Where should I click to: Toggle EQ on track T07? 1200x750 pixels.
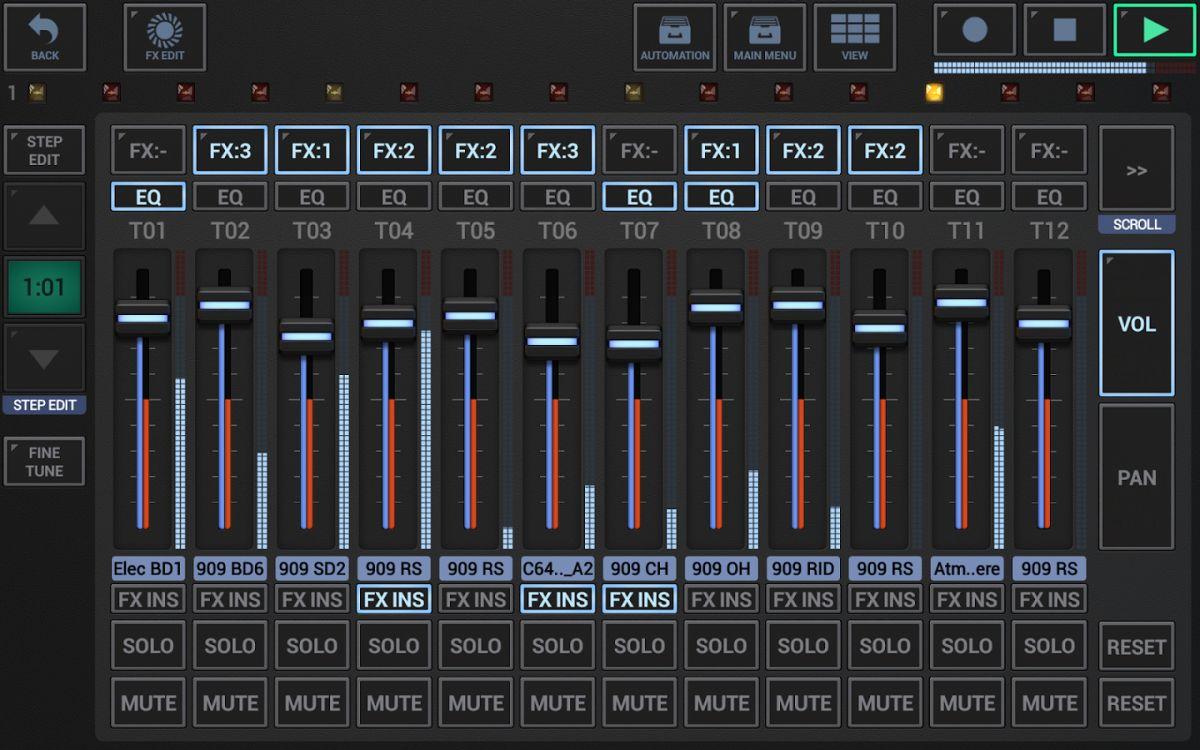(640, 197)
